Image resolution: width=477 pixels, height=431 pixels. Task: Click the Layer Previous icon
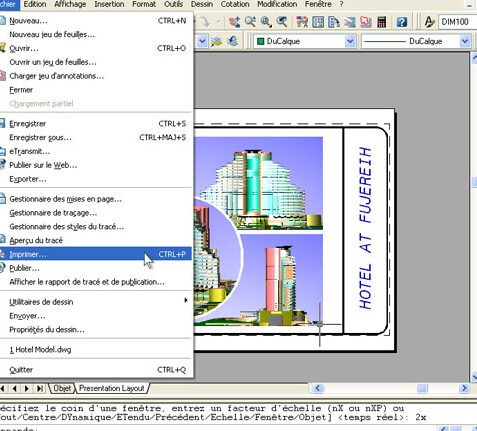pos(233,41)
